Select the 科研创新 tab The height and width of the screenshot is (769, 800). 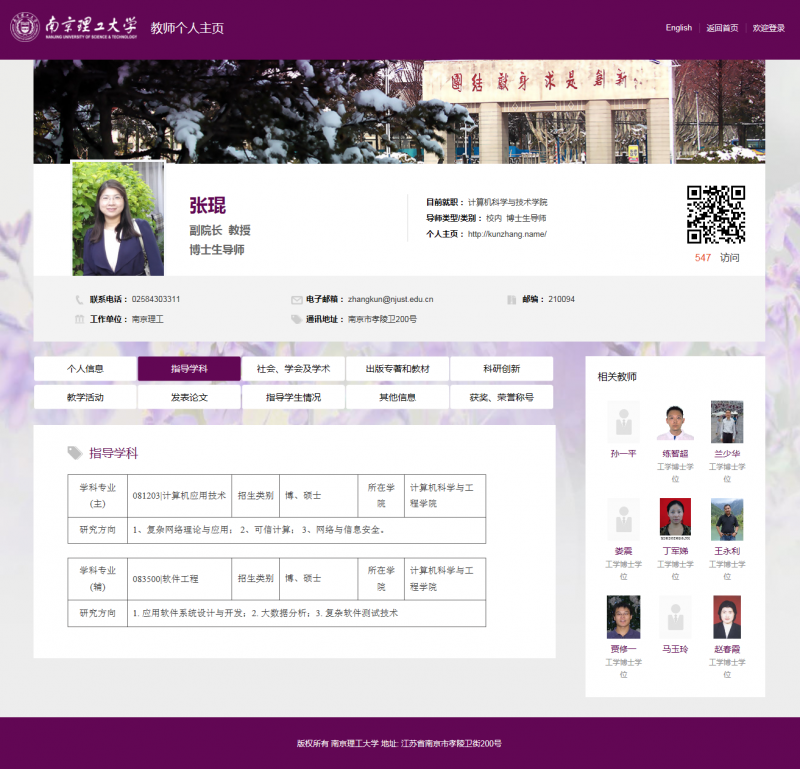click(501, 368)
